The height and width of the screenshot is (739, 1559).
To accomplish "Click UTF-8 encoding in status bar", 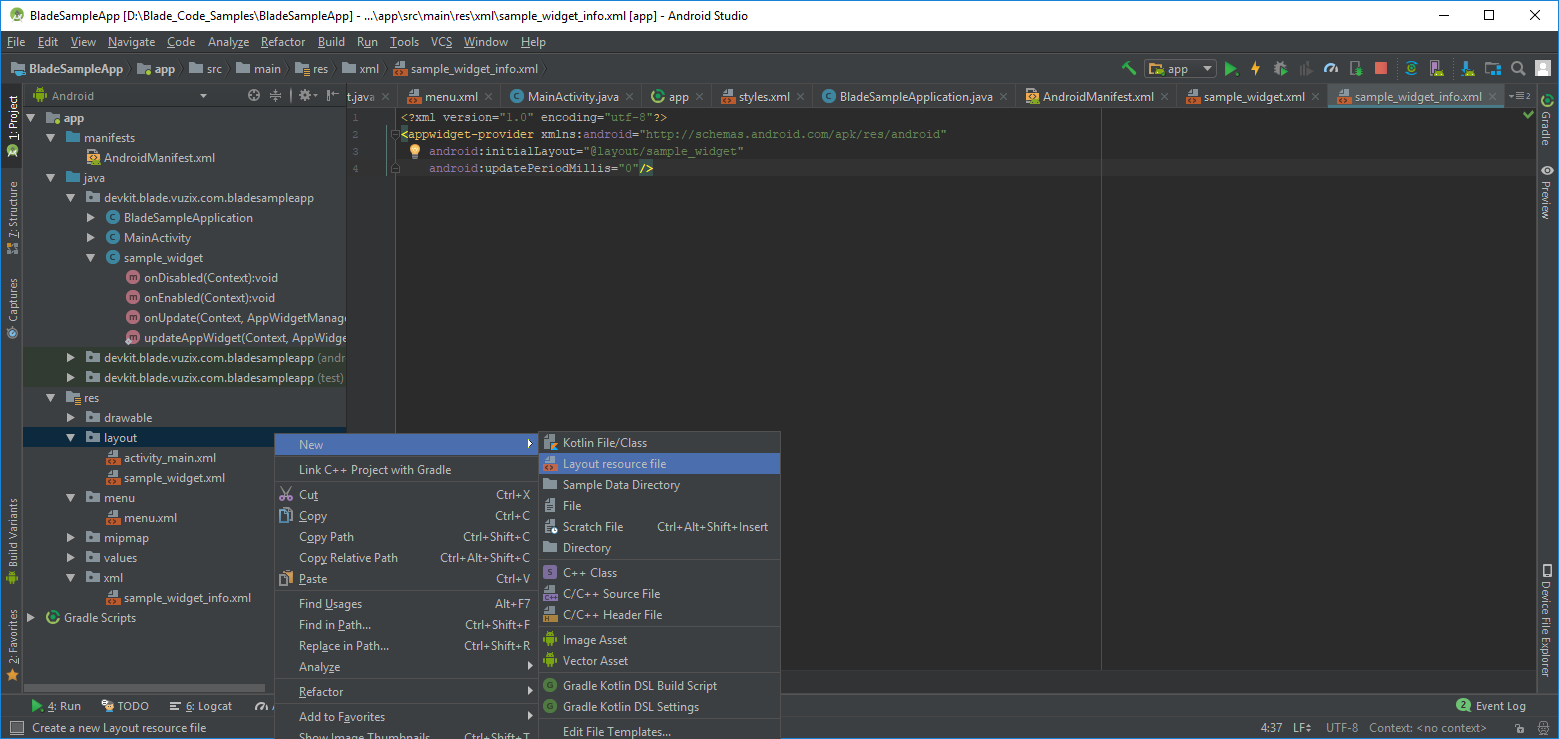I will click(x=1342, y=728).
